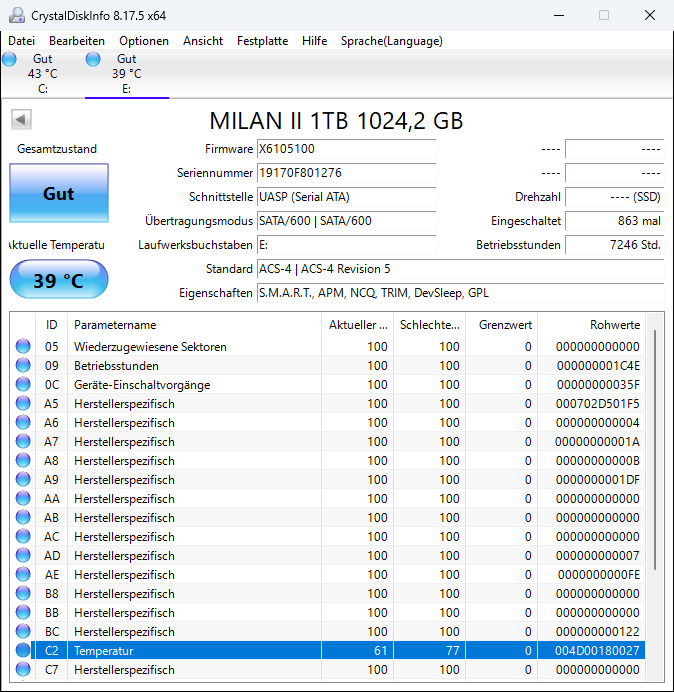674x692 pixels.
Task: Click status circle for C2 Temperatur row
Action: 23,650
